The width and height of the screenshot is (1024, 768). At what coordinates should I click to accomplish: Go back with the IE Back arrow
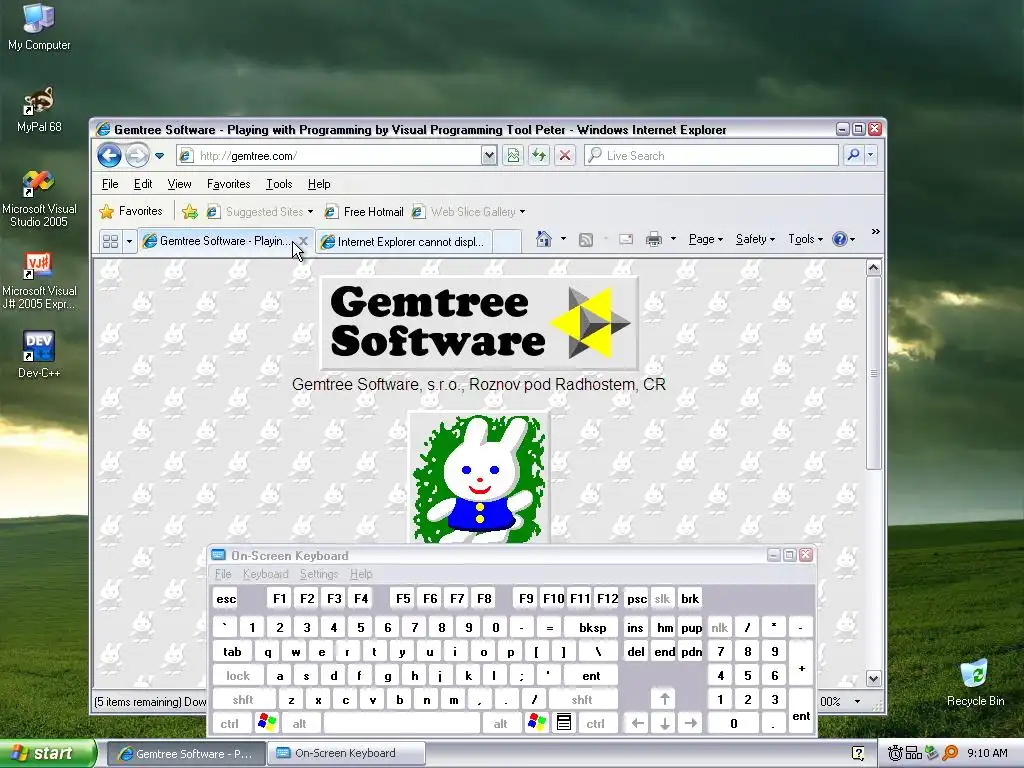109,155
